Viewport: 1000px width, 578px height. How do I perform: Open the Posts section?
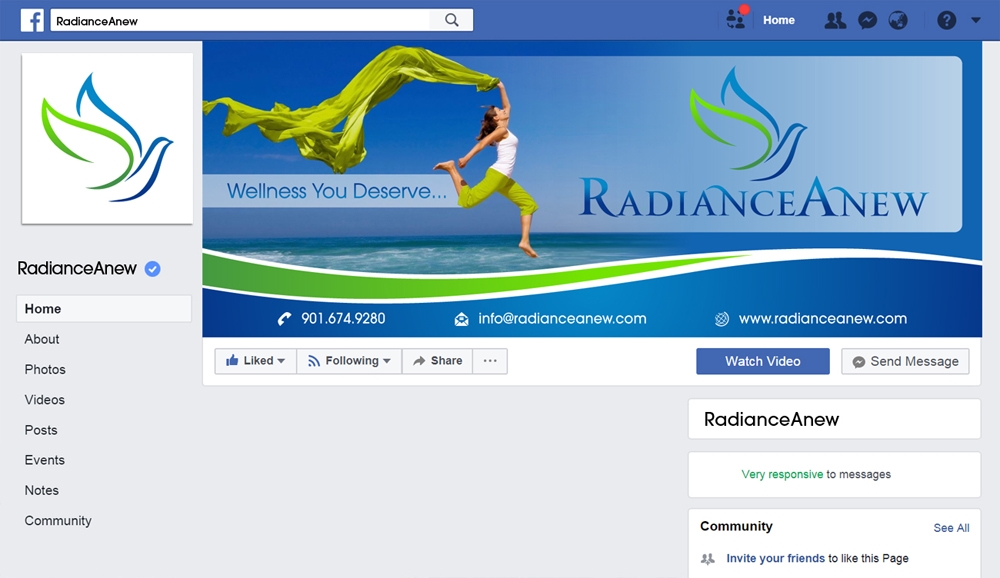41,430
